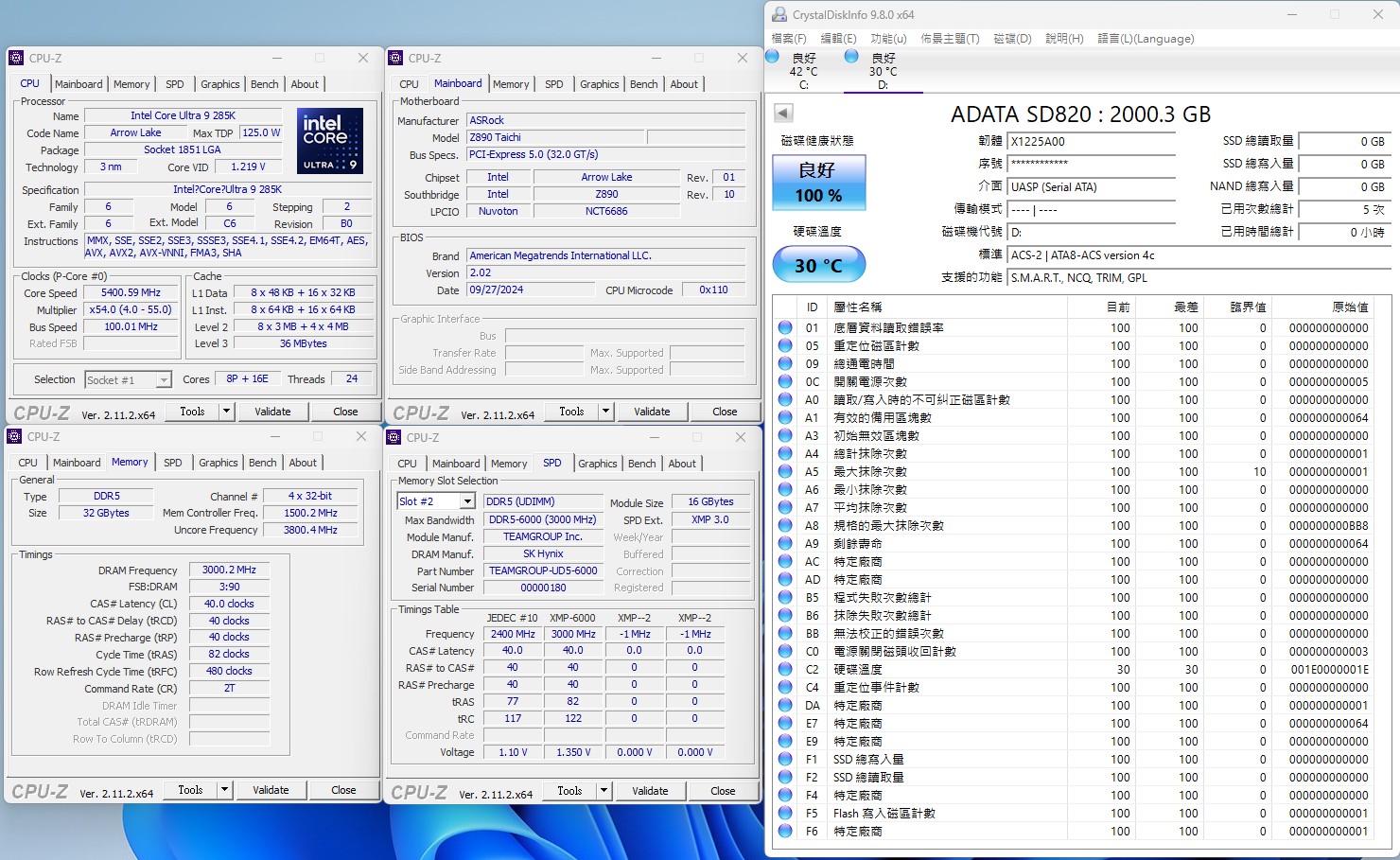Viewport: 1400px width, 860px height.
Task: Click CPU-Z icon in SPD window title
Action: (394, 437)
